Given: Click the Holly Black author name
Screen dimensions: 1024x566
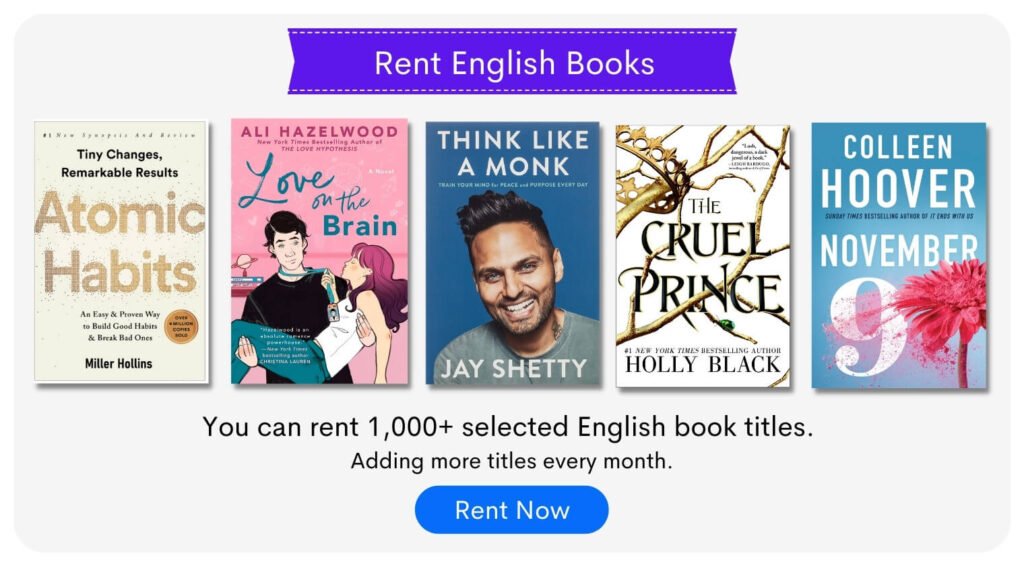Looking at the screenshot, I should click(703, 364).
